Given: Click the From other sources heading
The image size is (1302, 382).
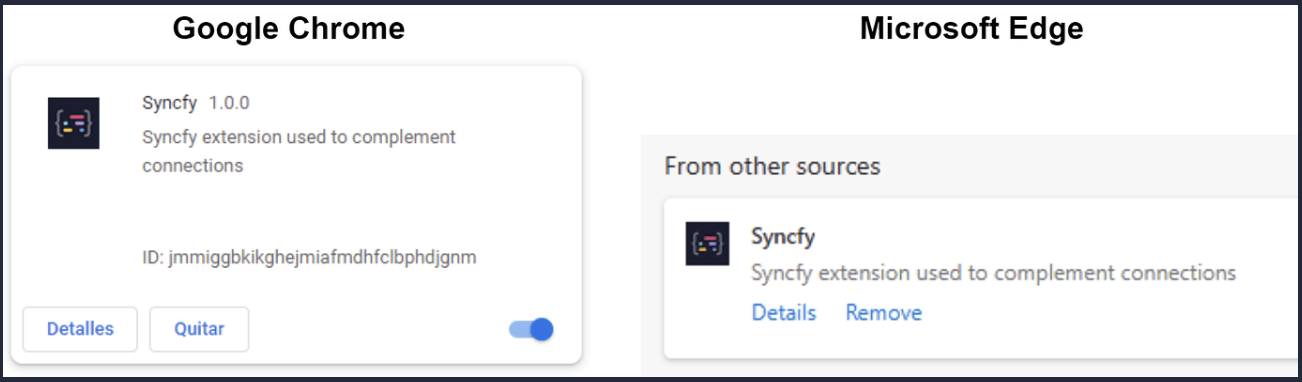Looking at the screenshot, I should (772, 166).
